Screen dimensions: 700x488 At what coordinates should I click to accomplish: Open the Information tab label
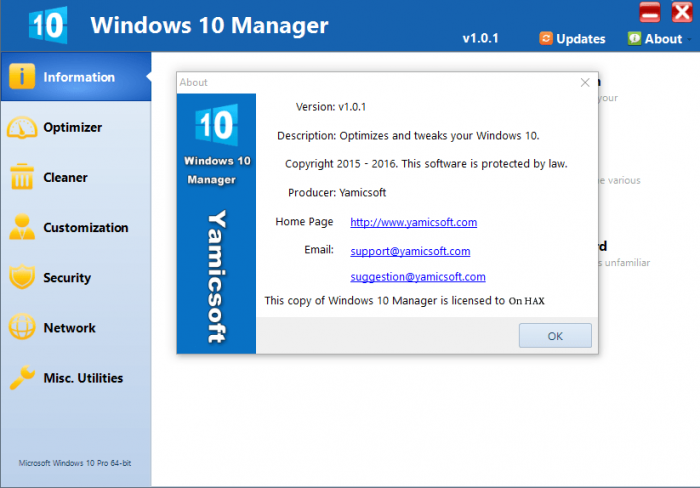tap(79, 77)
